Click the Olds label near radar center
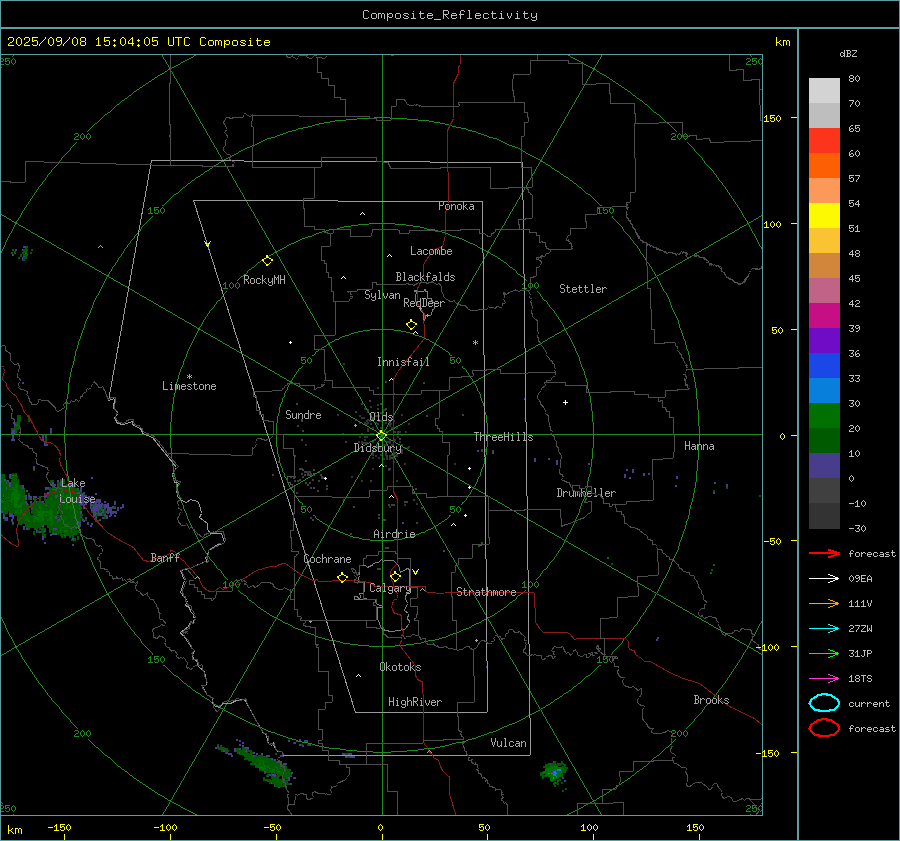 pos(381,417)
